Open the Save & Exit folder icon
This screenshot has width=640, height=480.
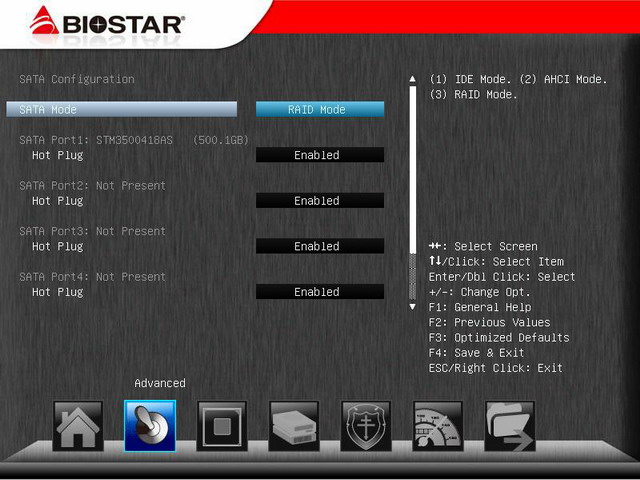(509, 426)
